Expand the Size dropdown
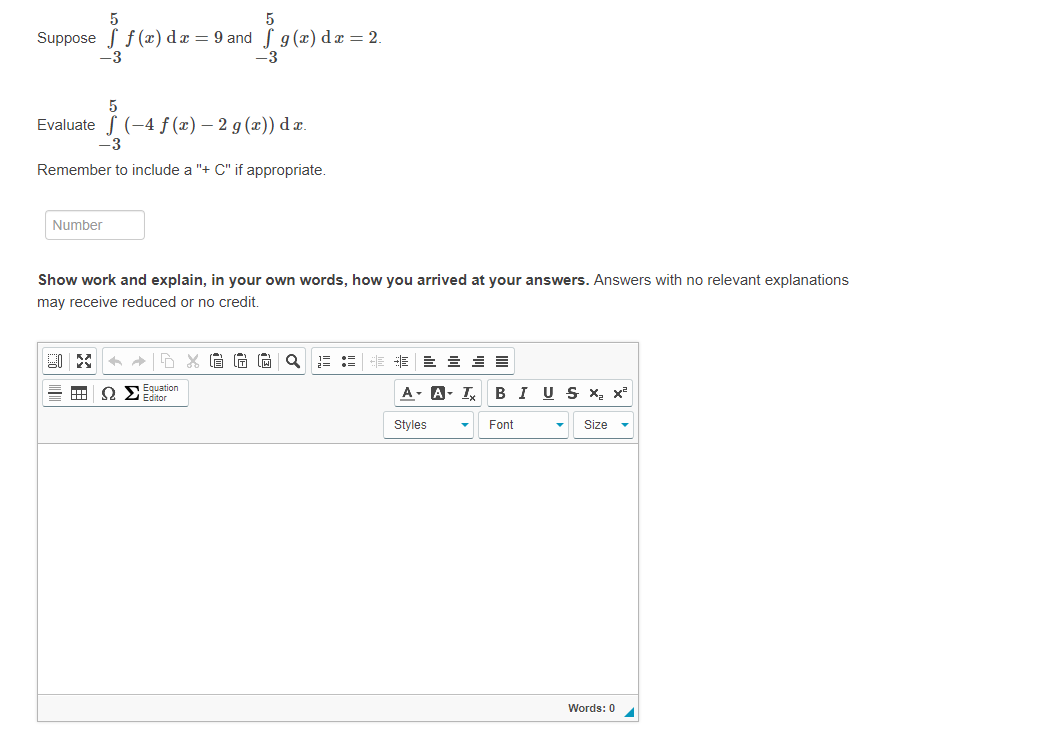The height and width of the screenshot is (746, 1047). [x=603, y=424]
